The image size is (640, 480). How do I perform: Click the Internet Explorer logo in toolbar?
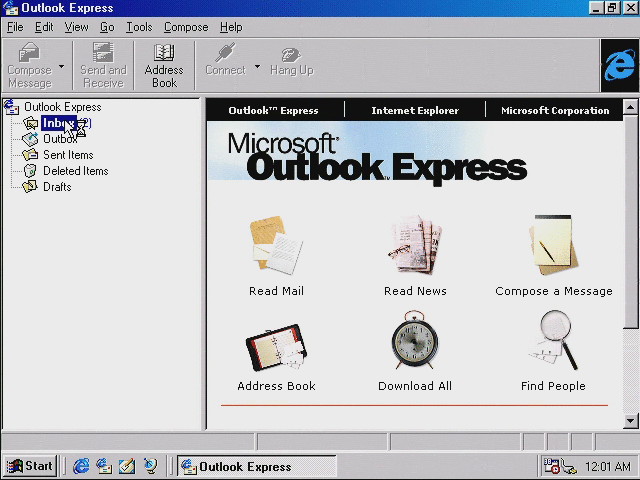(620, 65)
